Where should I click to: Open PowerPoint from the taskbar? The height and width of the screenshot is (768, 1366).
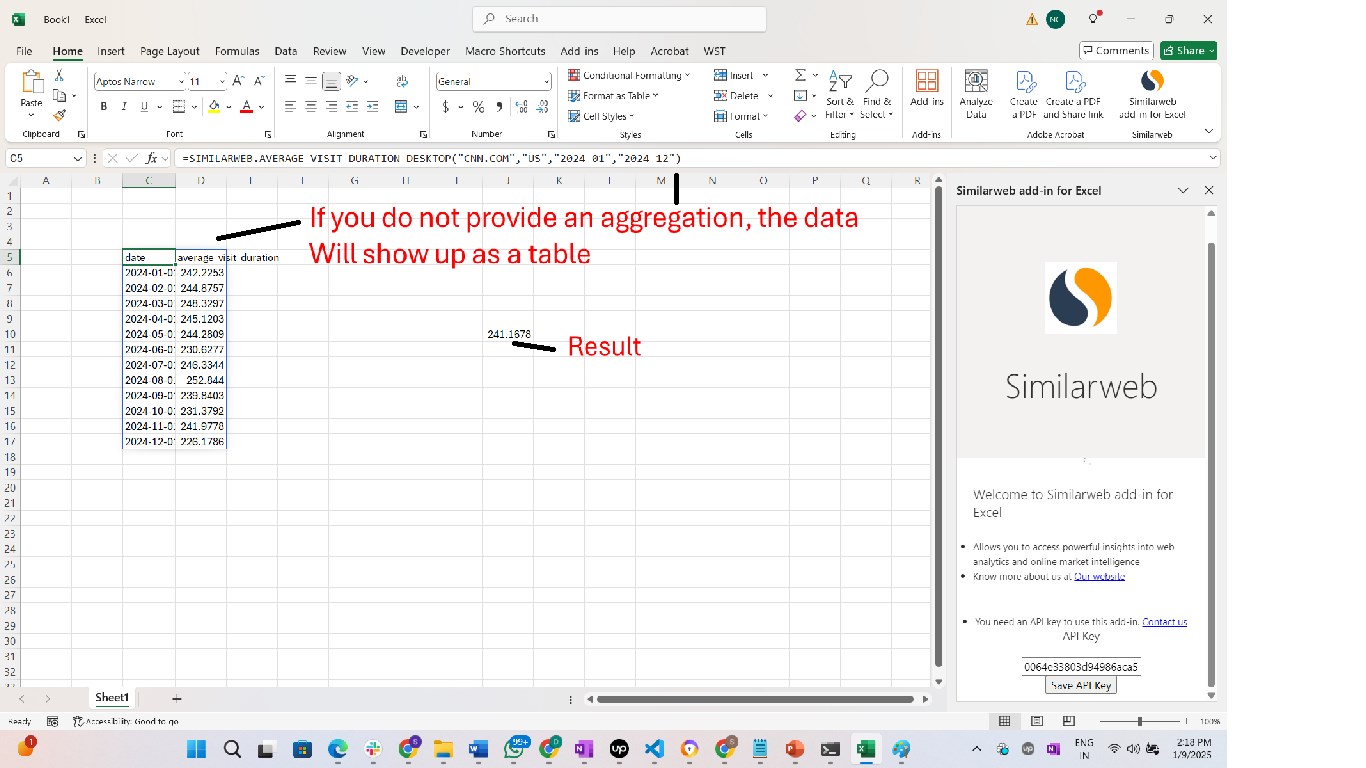(795, 749)
